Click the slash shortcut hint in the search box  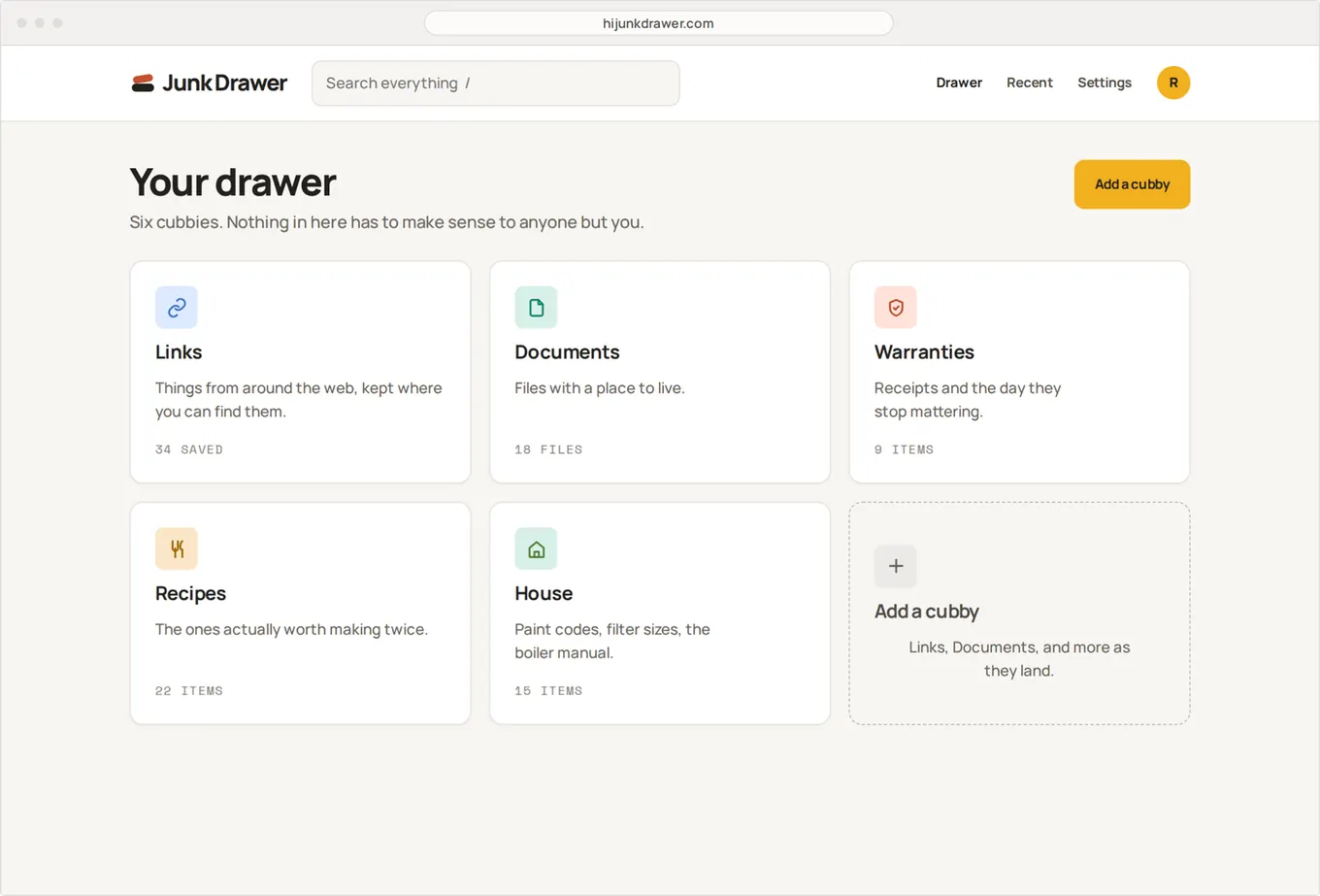click(467, 83)
